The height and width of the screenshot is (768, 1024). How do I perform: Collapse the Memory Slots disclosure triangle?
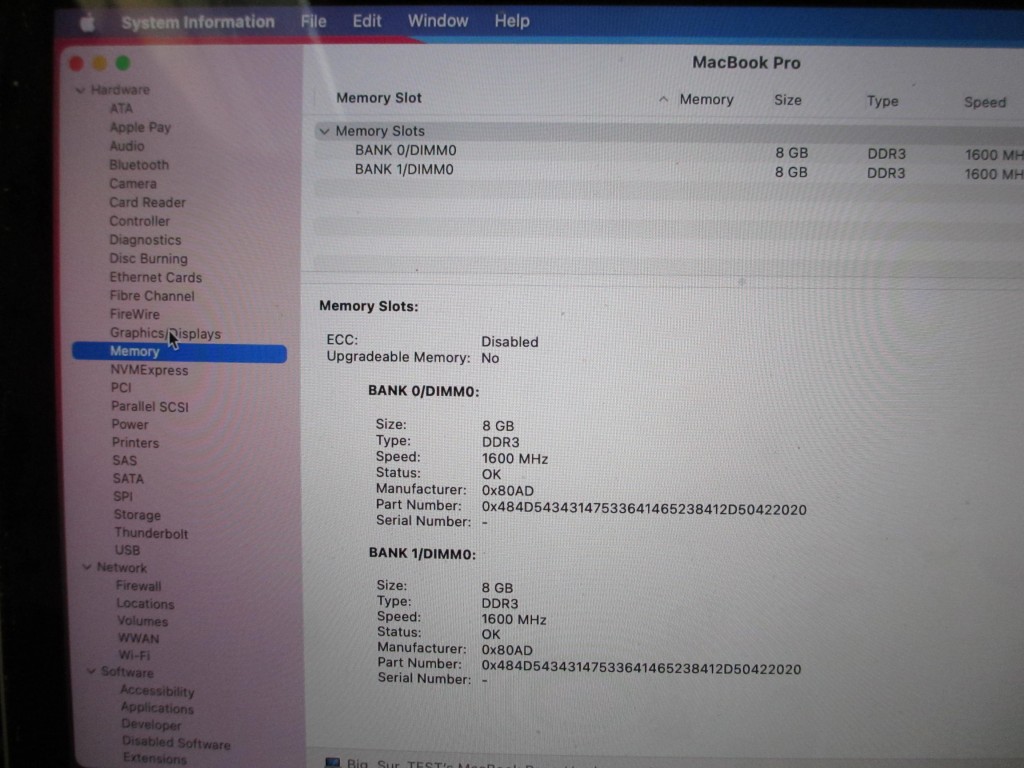point(324,131)
